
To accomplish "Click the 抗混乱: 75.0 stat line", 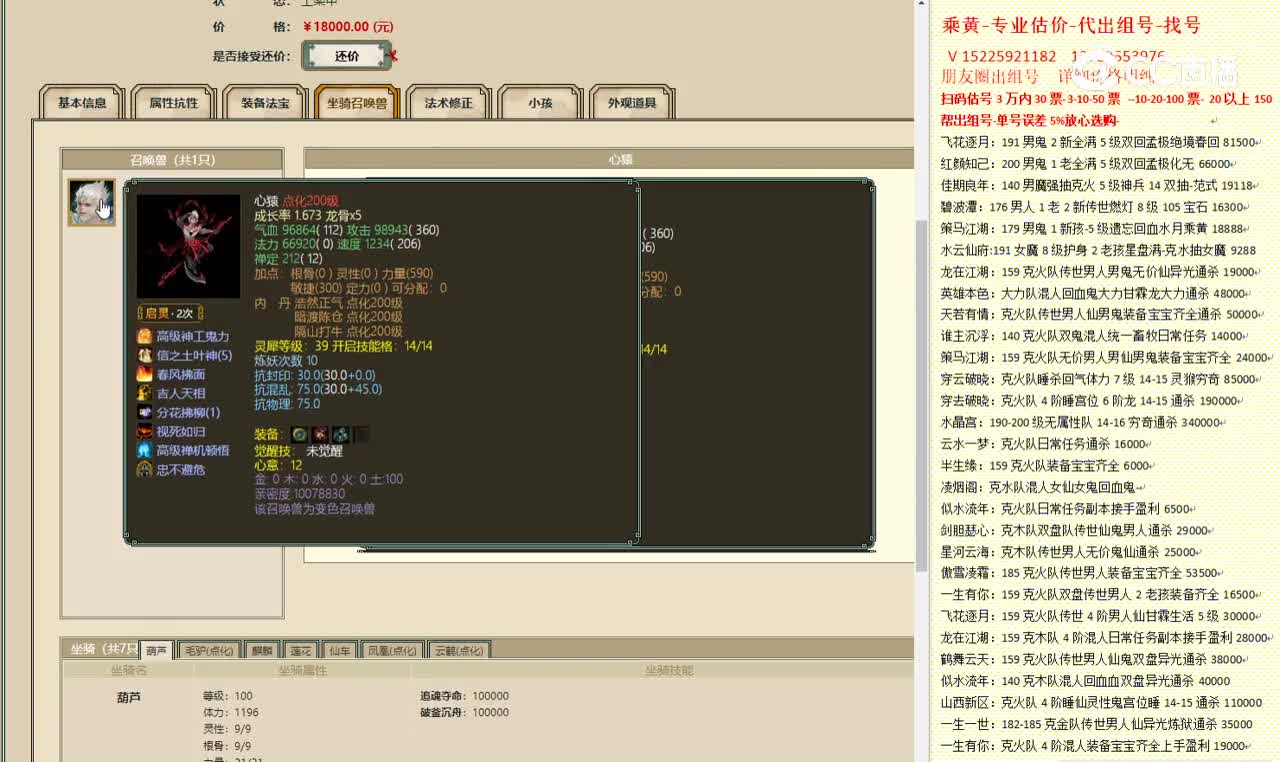I will [318, 389].
